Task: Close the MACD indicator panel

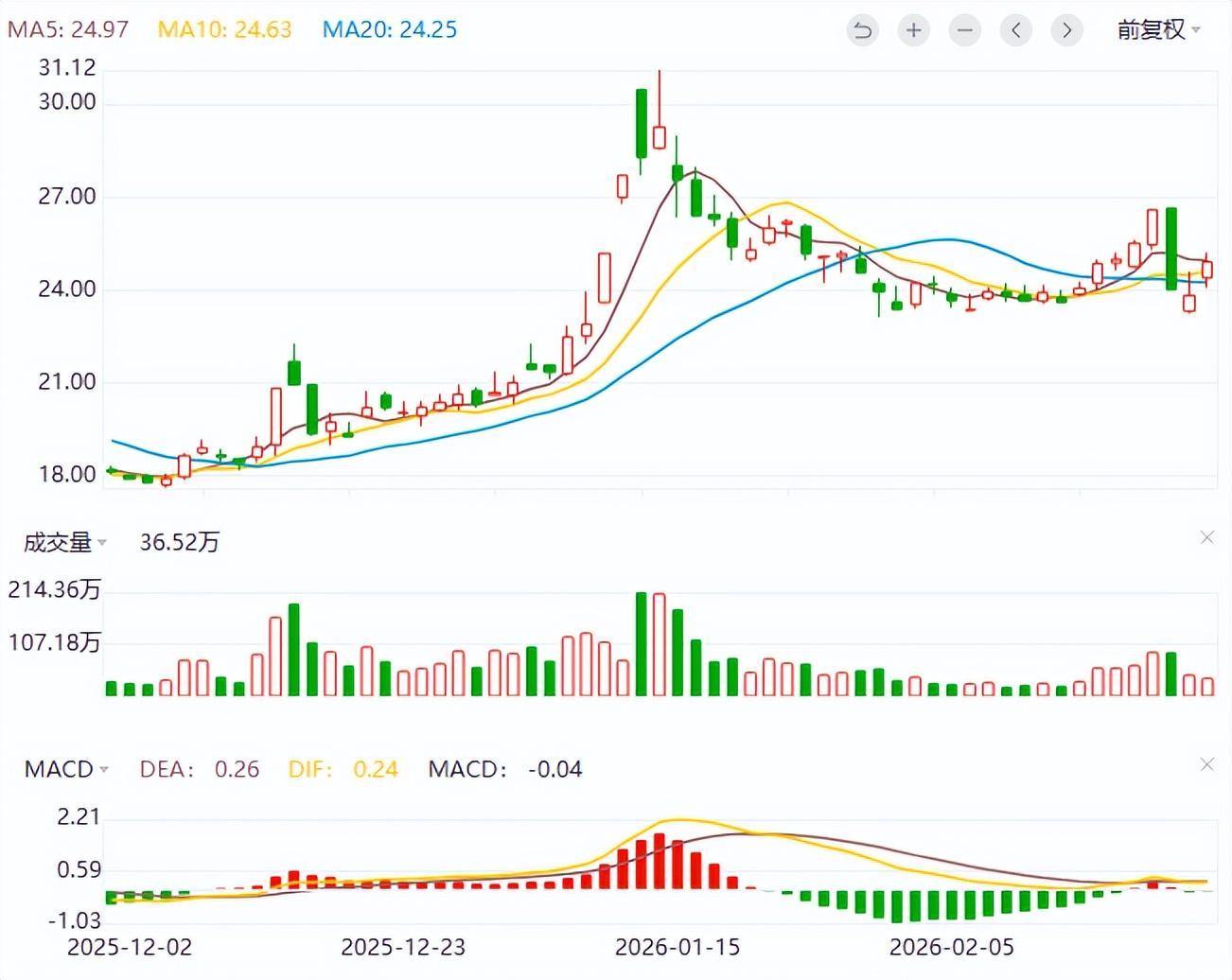Action: 1206,763
